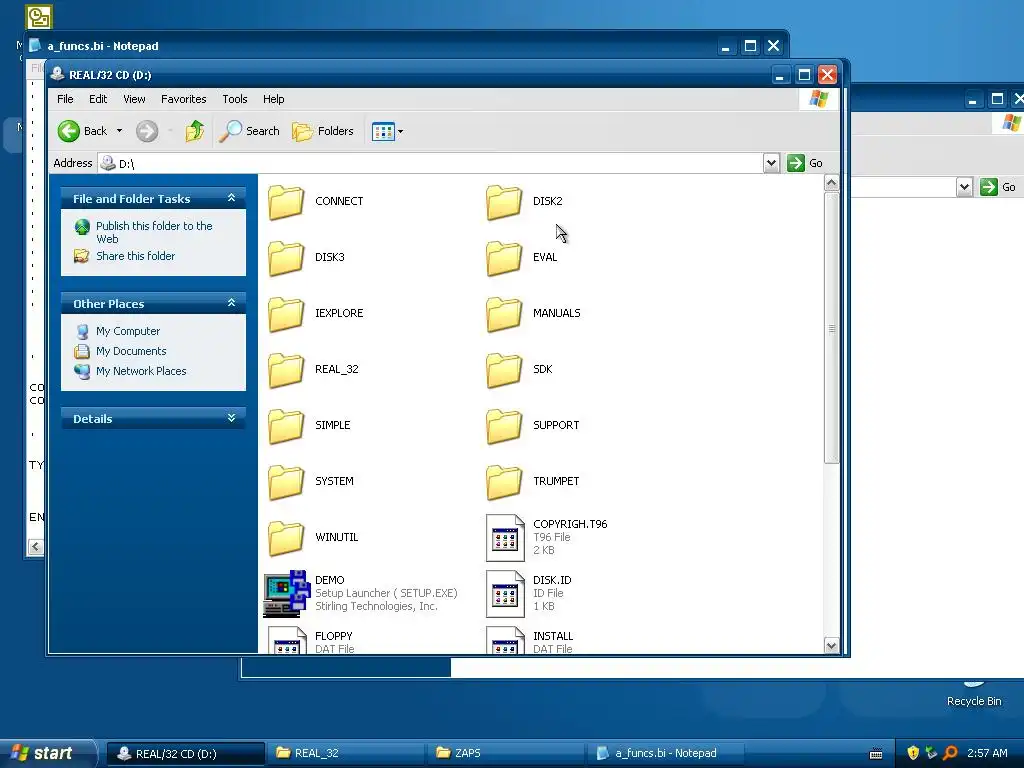Viewport: 1024px width, 768px height.
Task: Open My Network Places link
Action: tap(141, 371)
